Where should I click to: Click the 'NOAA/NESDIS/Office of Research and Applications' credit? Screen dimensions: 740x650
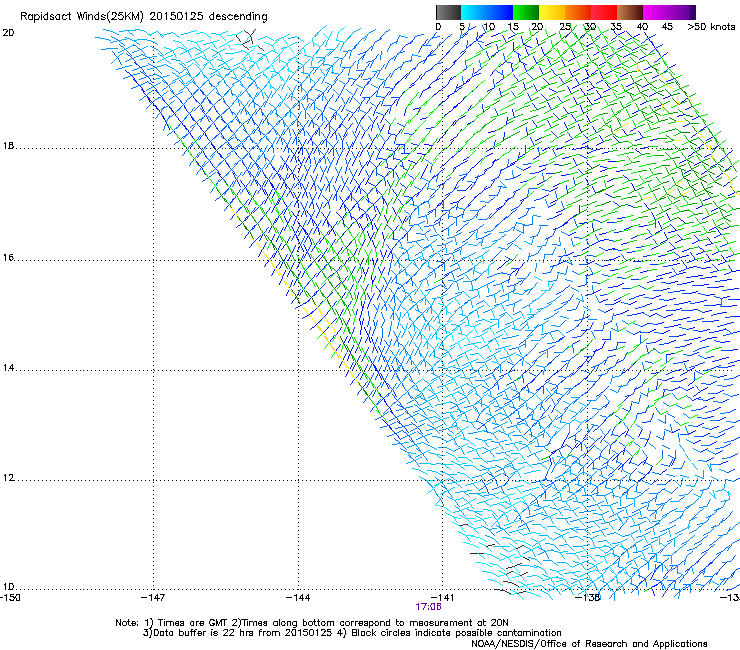[x=589, y=644]
